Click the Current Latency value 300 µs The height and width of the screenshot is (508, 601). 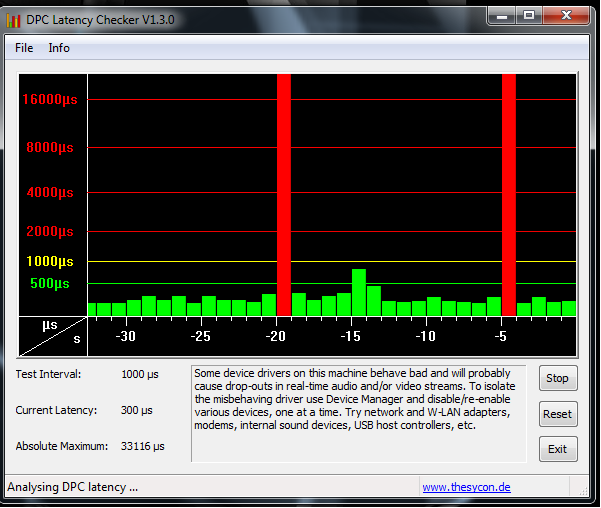(136, 410)
